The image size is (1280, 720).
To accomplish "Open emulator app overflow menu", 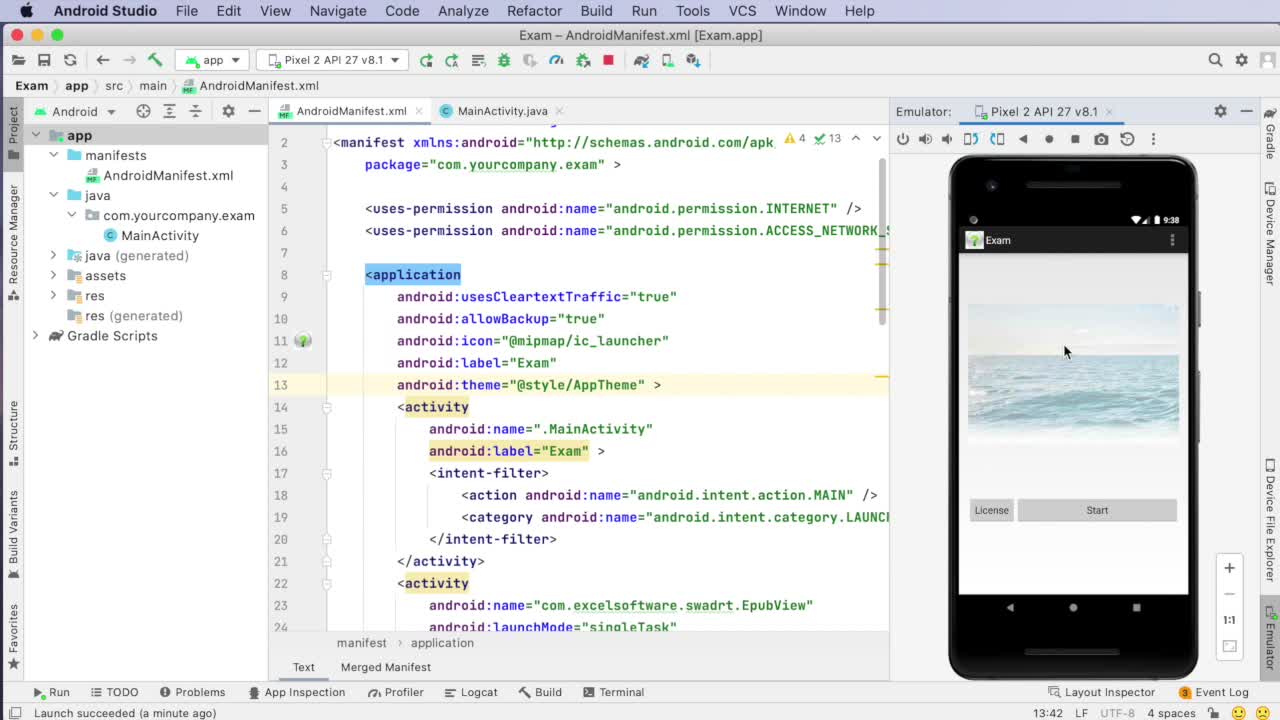I will click(x=1172, y=240).
